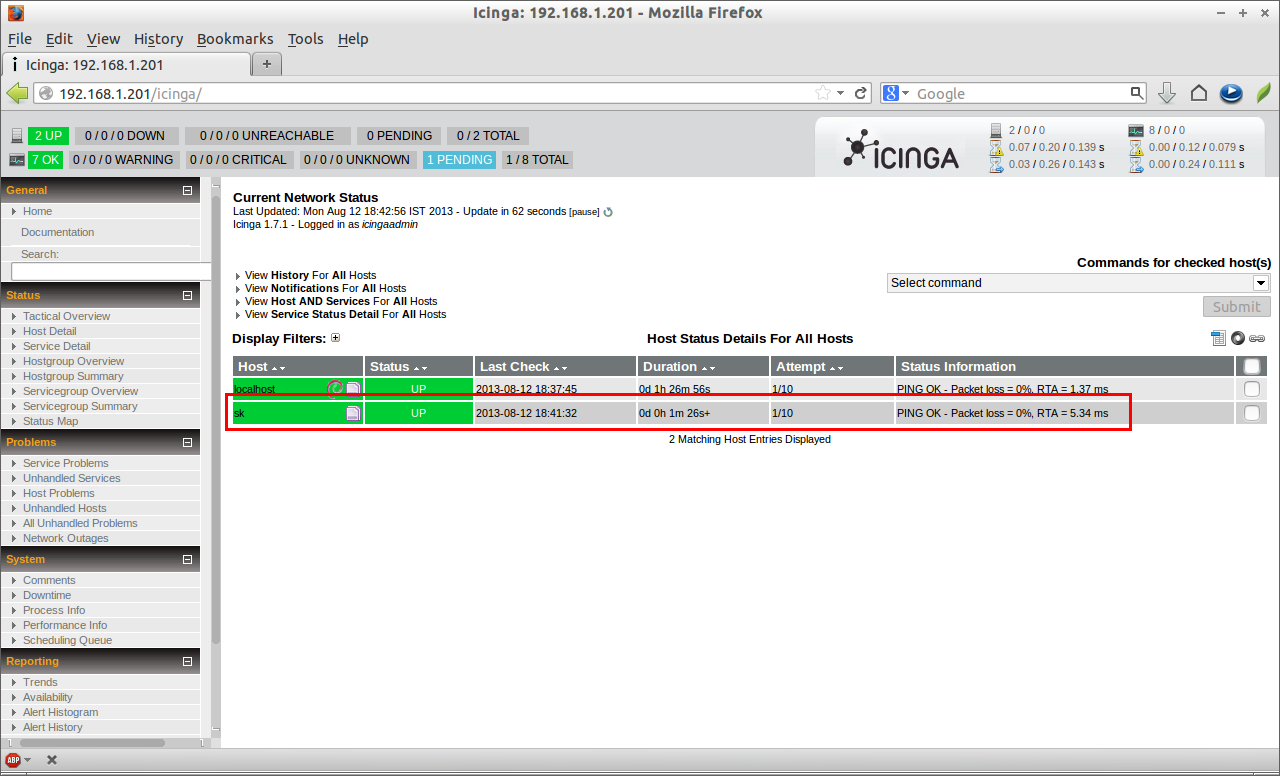This screenshot has height=776, width=1280.
Task: Click the Adblock Plus icon in status bar
Action: 13,760
